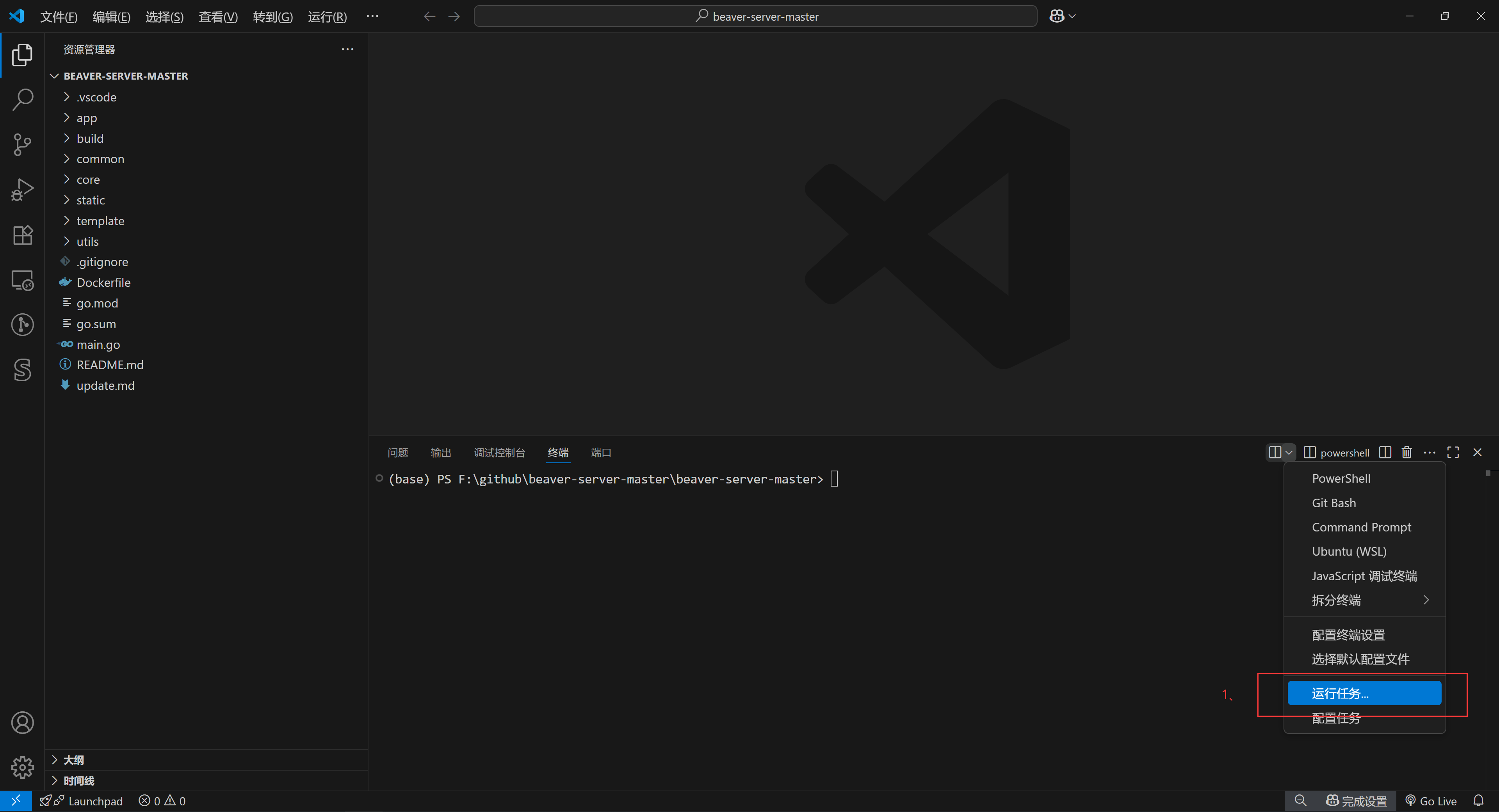Select 选择默认配置文件 menu entry
This screenshot has height=812, width=1499.
click(1365, 659)
